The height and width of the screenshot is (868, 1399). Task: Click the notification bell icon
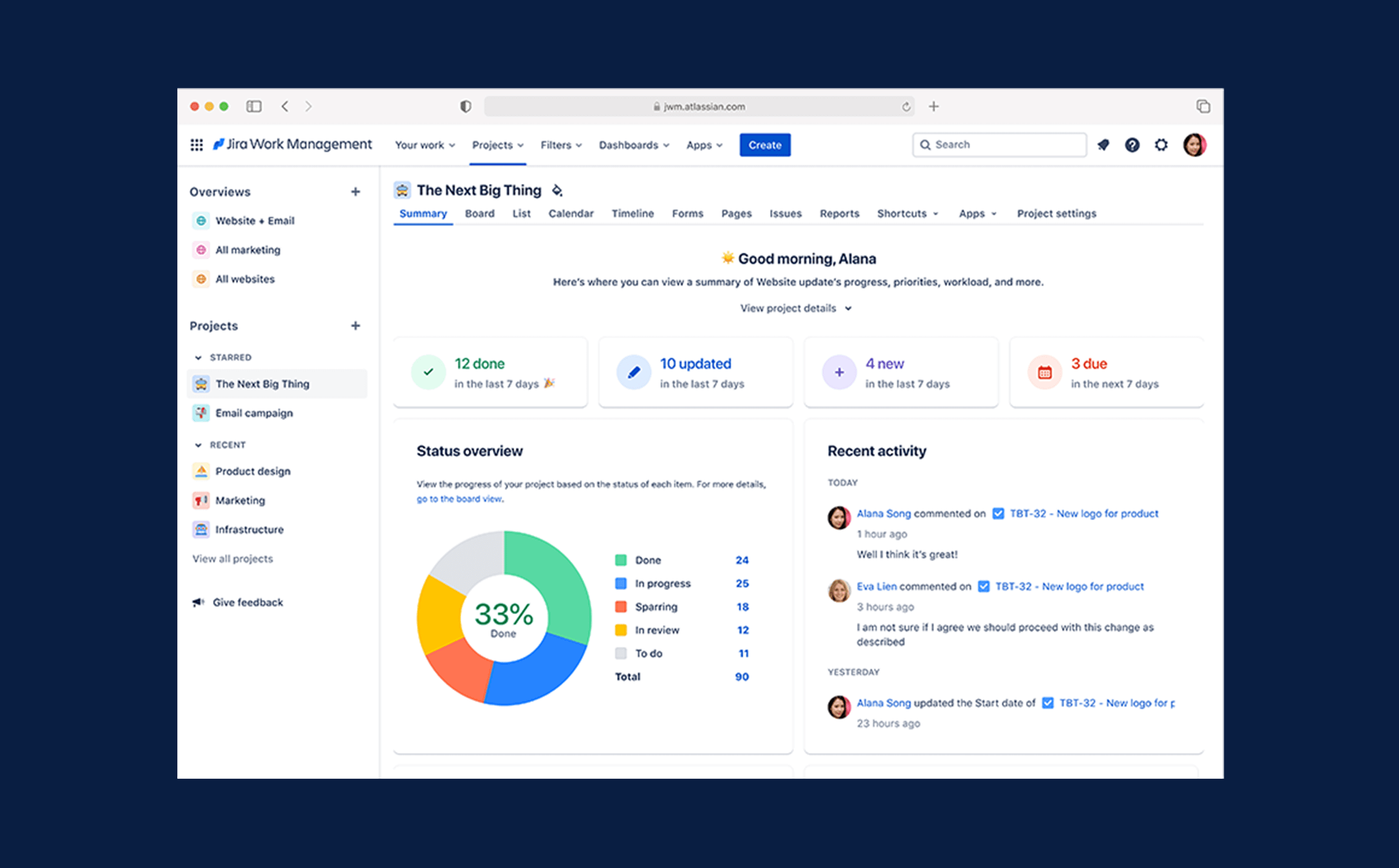pyautogui.click(x=1101, y=145)
